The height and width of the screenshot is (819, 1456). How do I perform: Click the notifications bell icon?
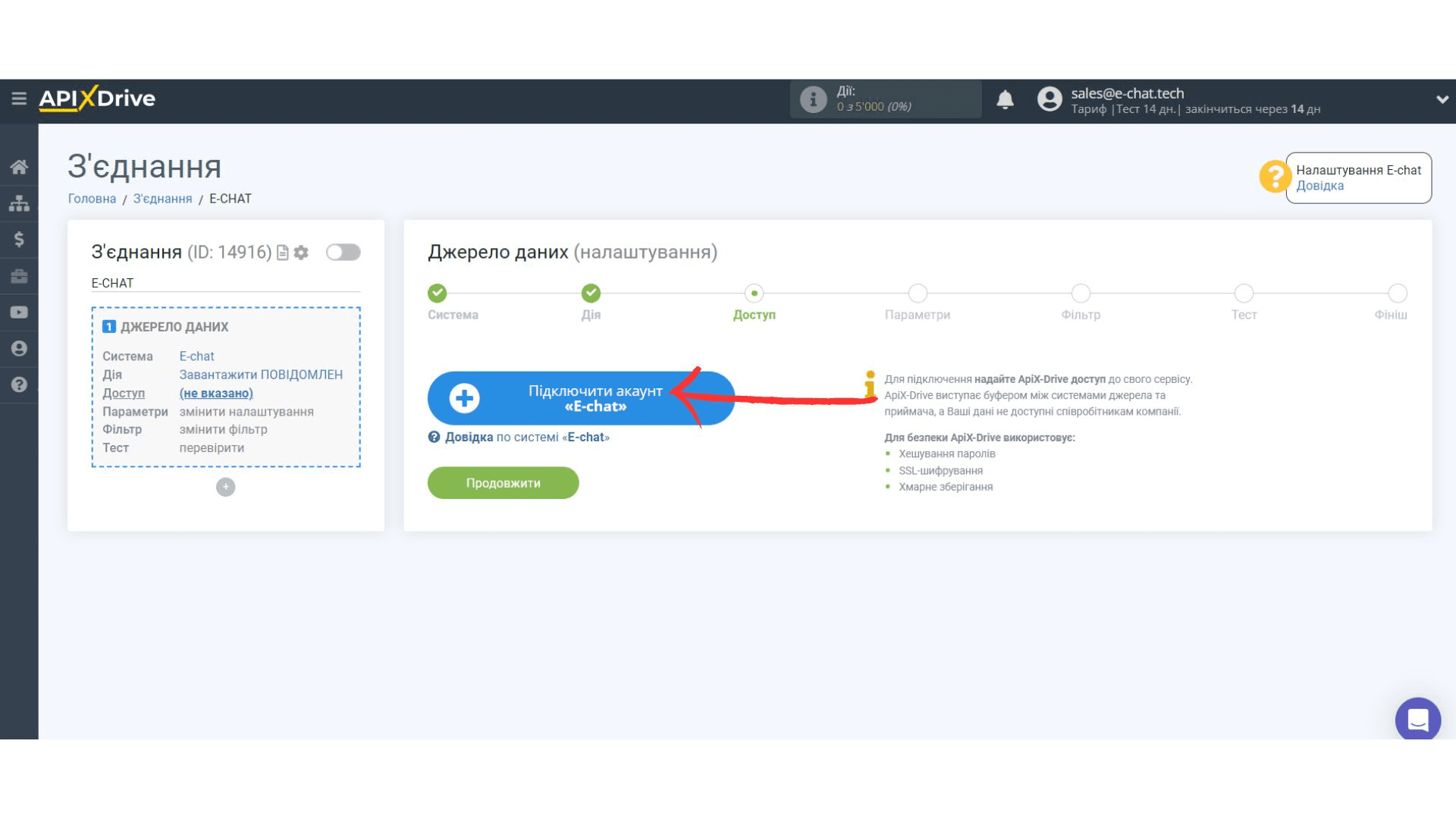click(1005, 99)
